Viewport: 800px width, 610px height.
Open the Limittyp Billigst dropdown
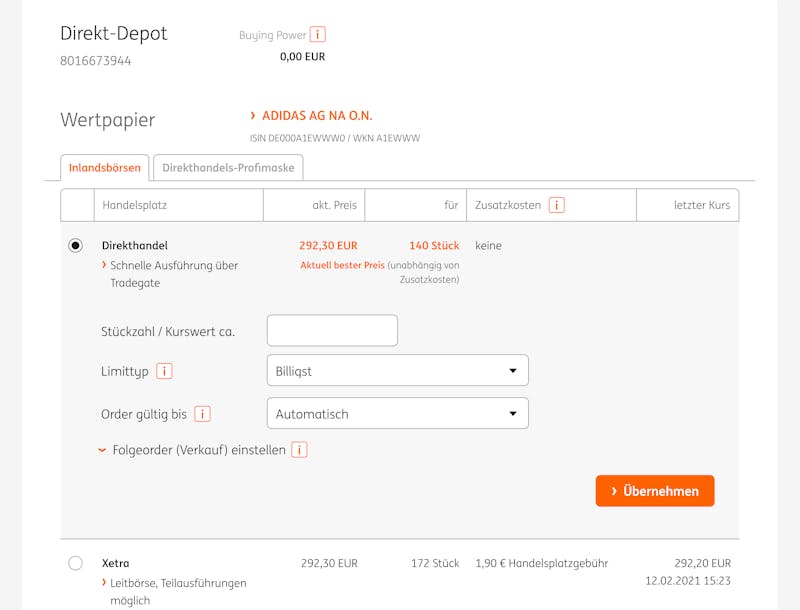(x=397, y=370)
